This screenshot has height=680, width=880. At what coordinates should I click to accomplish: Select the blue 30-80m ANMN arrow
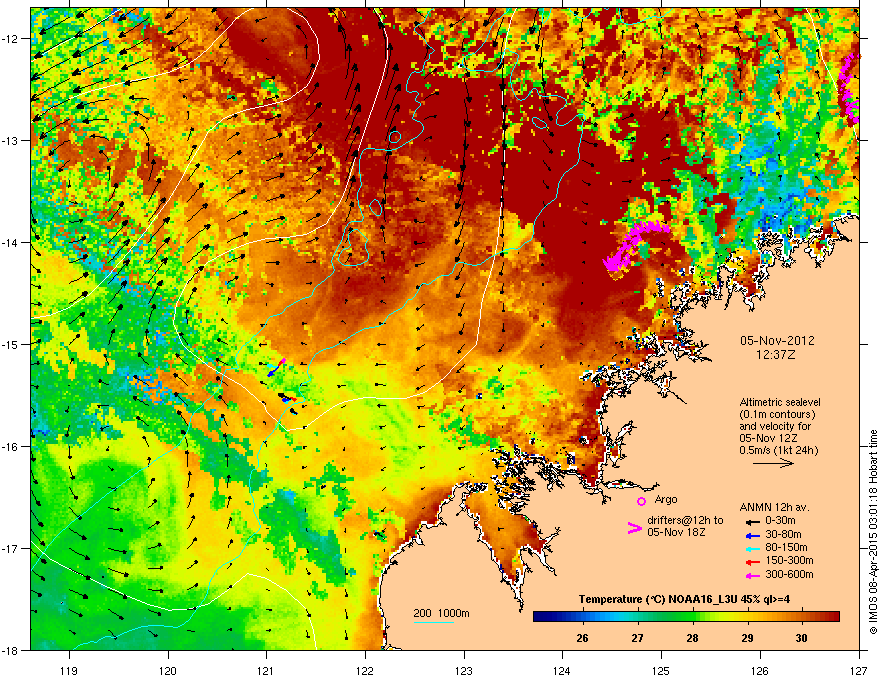(752, 535)
